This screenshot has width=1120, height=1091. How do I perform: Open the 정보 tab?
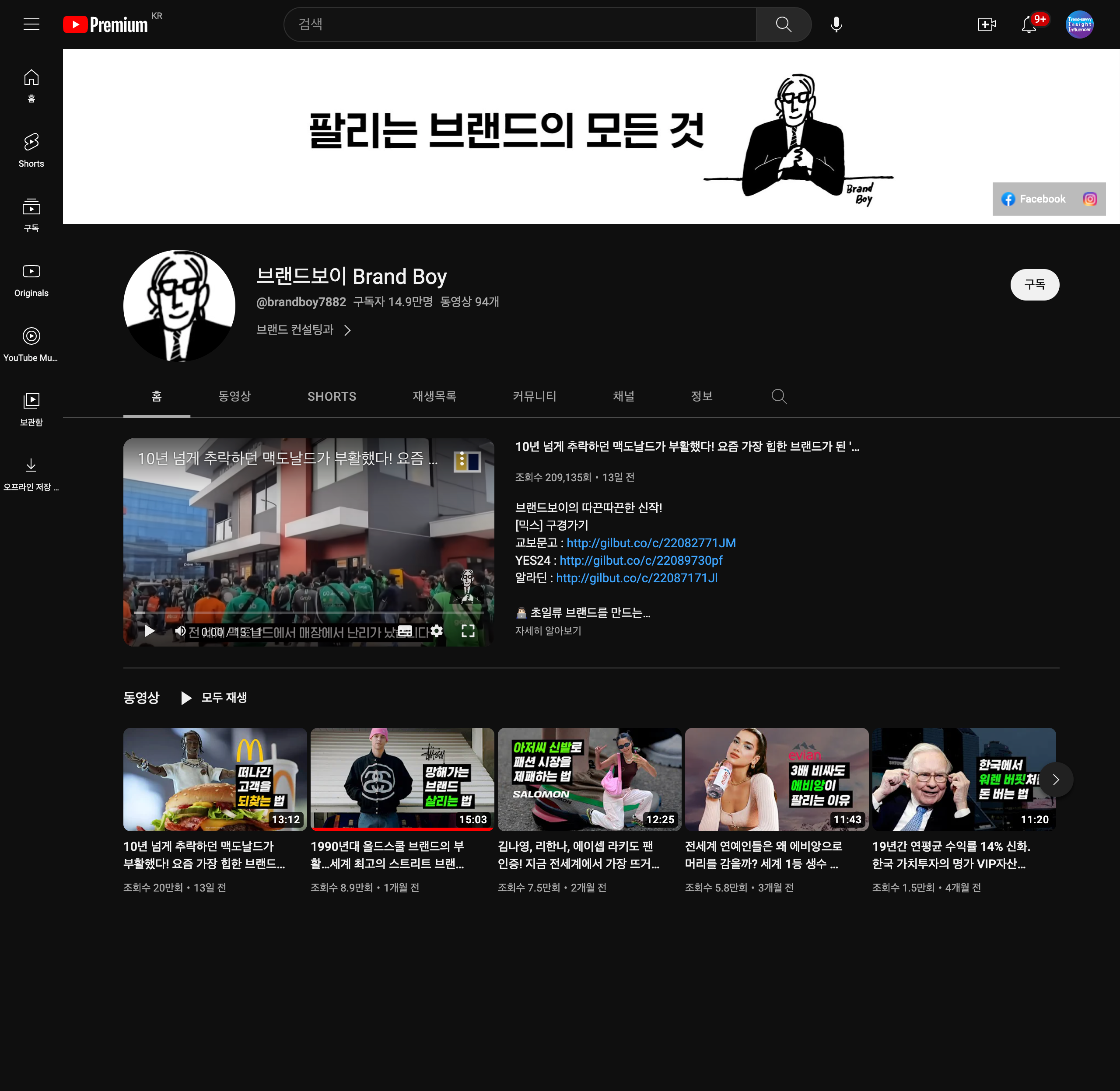(702, 396)
